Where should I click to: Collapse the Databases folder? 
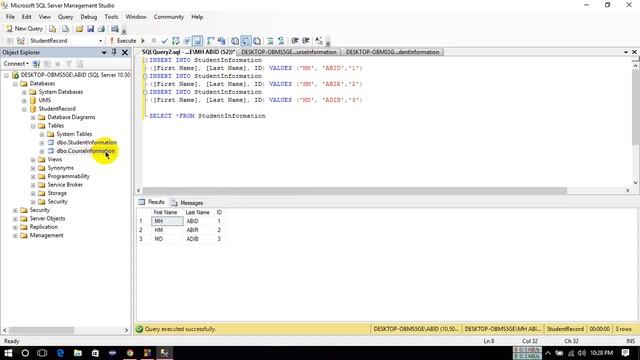(16, 84)
